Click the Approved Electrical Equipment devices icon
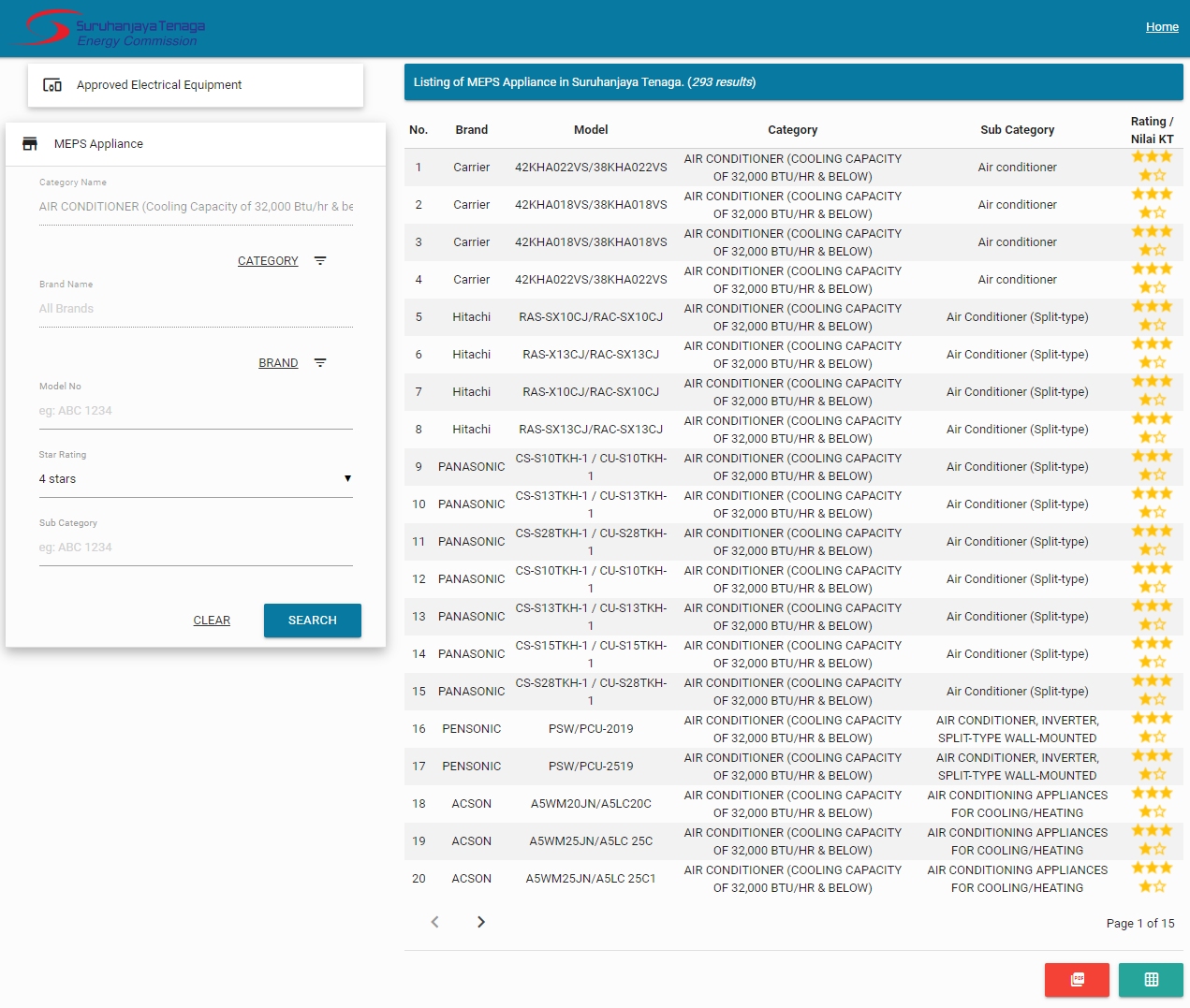This screenshot has width=1190, height=1008. coord(52,85)
